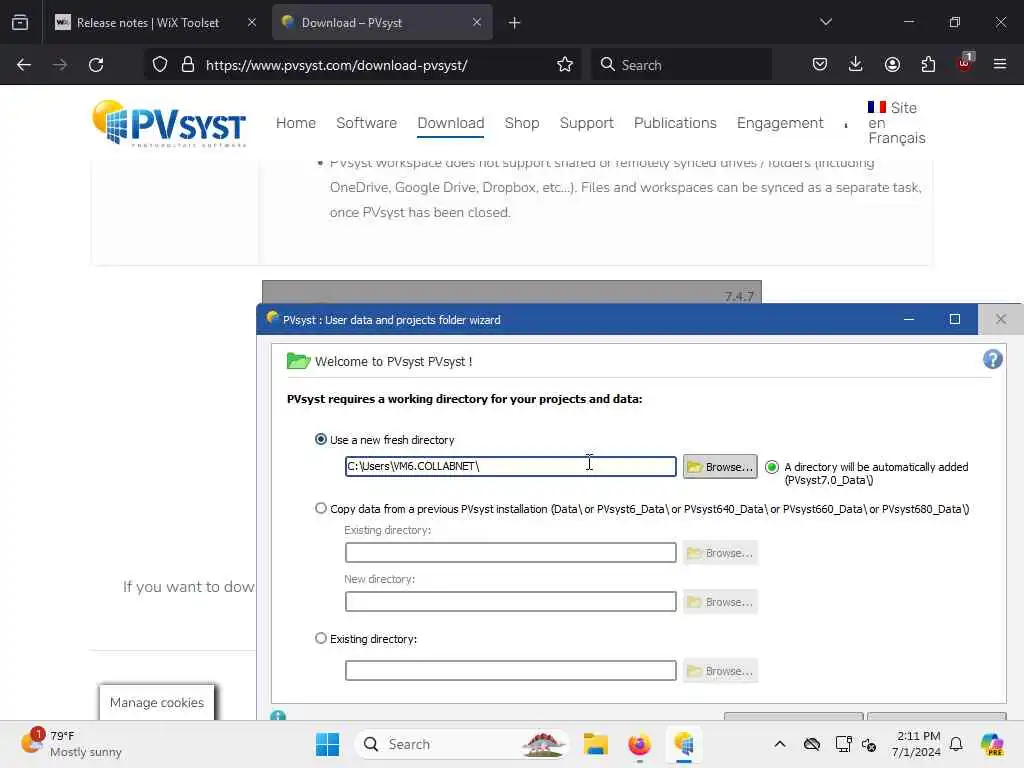Viewport: 1024px width, 768px height.
Task: Go back to previous page
Action: tap(24, 65)
